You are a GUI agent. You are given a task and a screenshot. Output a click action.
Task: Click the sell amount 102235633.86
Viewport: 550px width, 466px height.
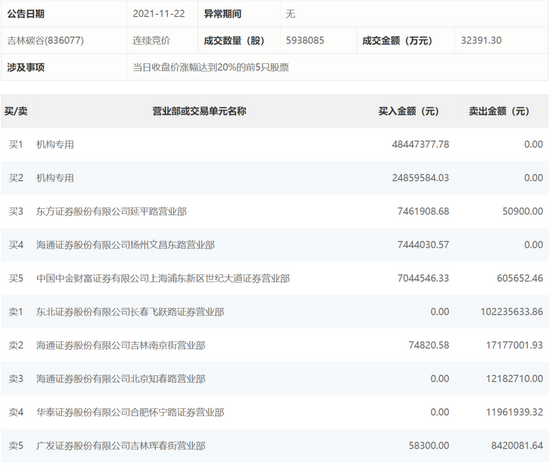[x=511, y=312]
